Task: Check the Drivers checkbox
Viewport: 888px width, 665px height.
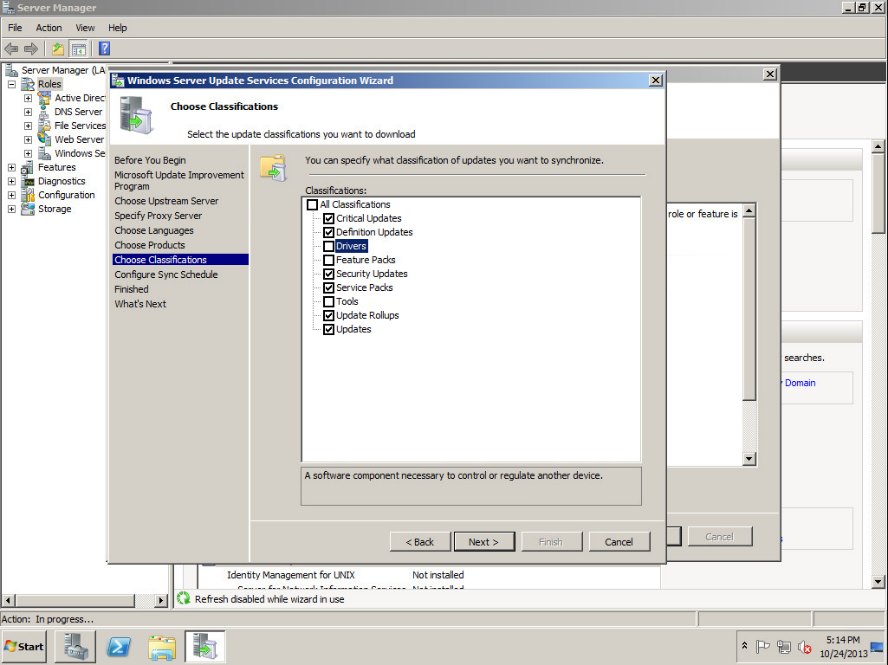Action: (x=328, y=246)
